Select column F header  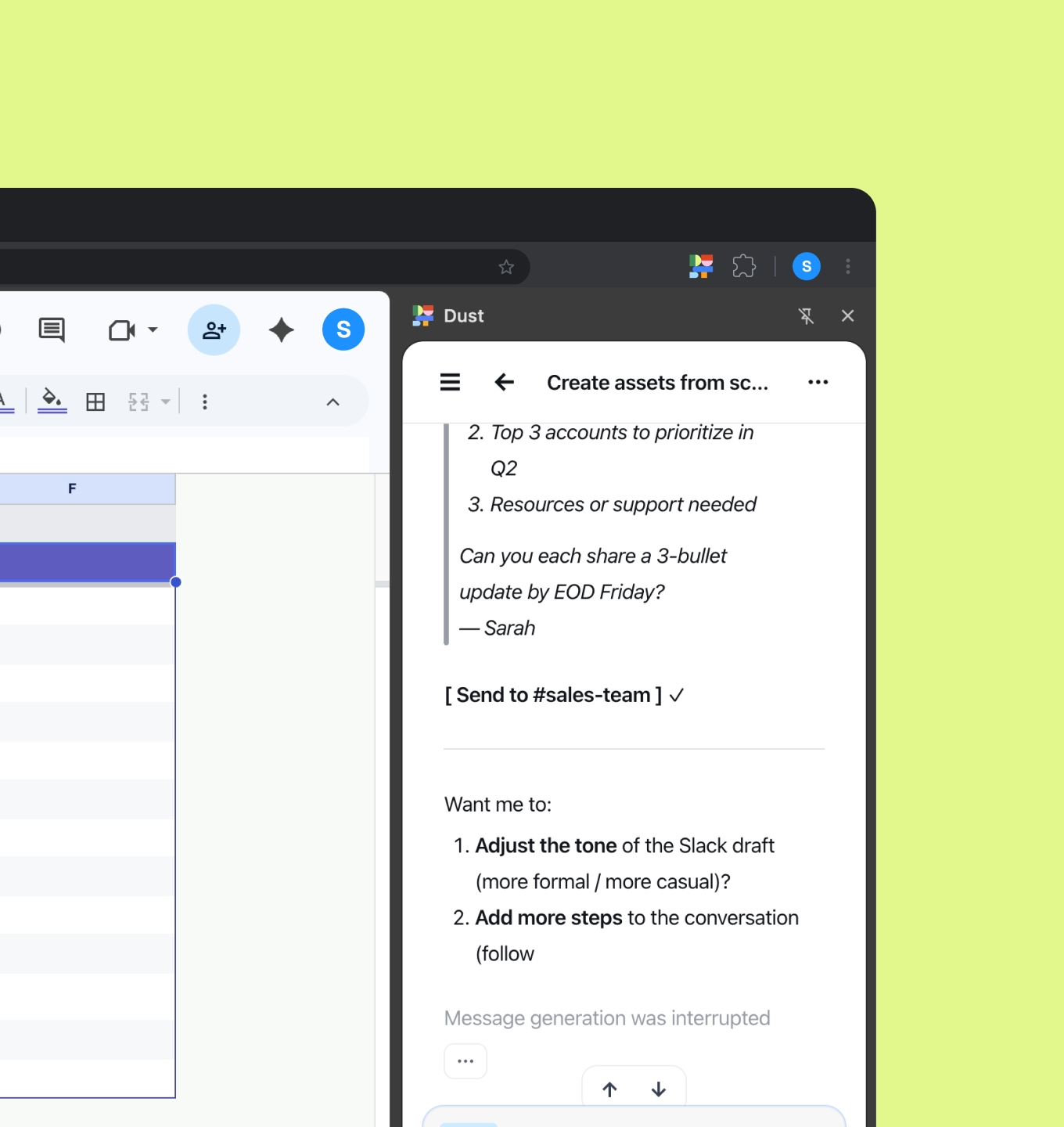(72, 489)
